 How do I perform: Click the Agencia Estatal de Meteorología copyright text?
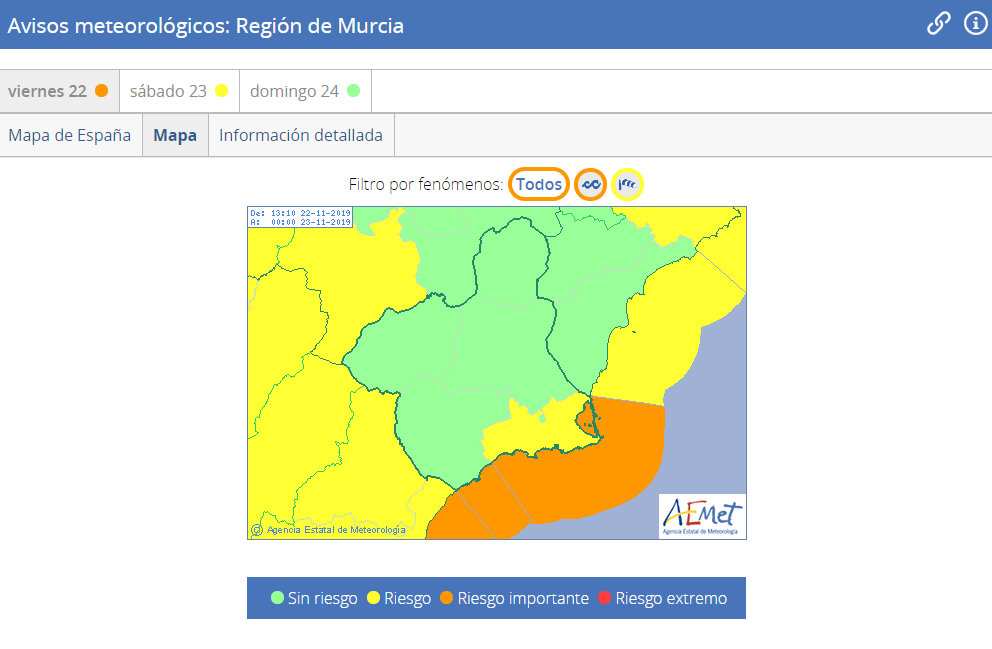335,530
